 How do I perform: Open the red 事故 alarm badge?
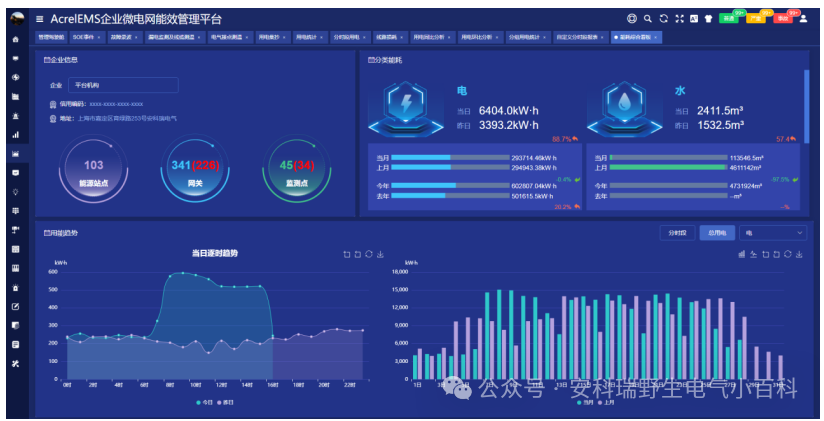pyautogui.click(x=783, y=18)
